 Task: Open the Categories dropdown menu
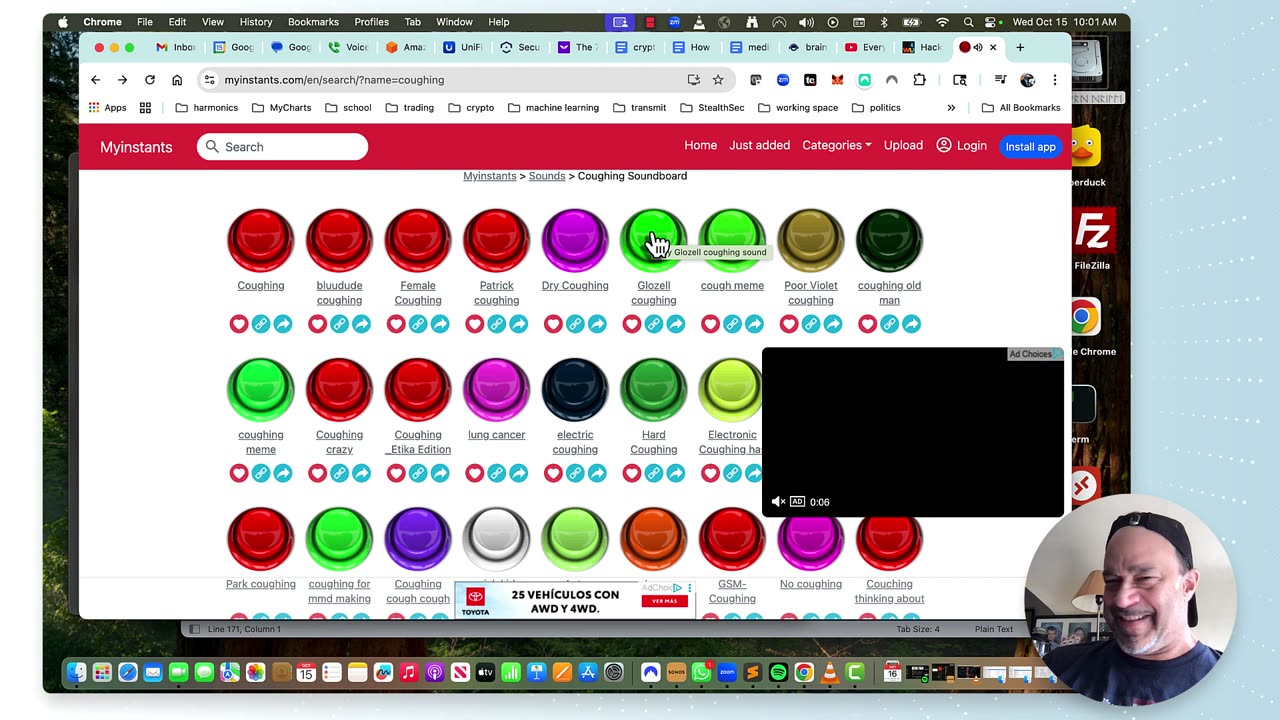tap(836, 145)
